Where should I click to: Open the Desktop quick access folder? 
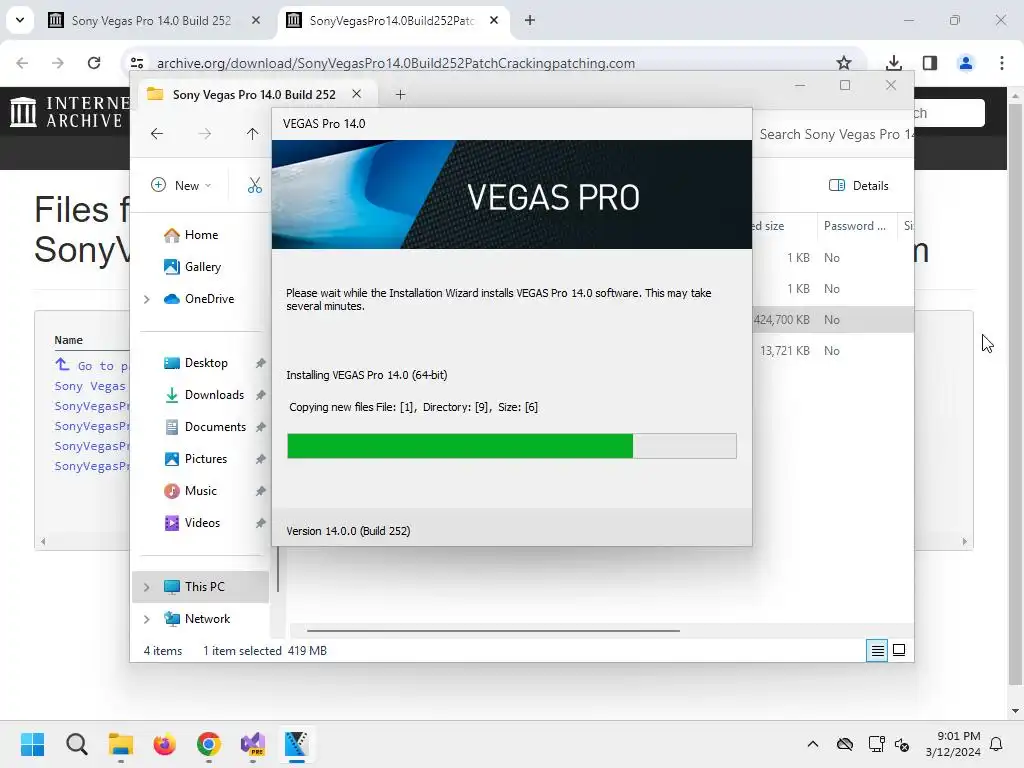(195, 362)
